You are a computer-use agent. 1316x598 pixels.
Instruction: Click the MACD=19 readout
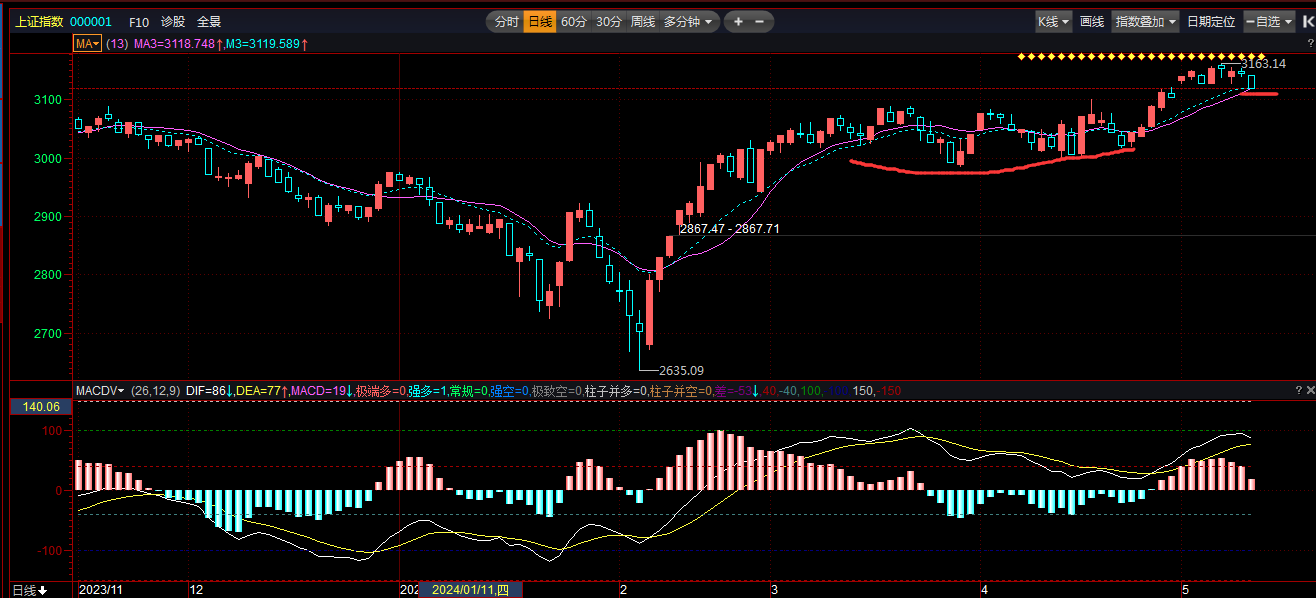pyautogui.click(x=319, y=390)
